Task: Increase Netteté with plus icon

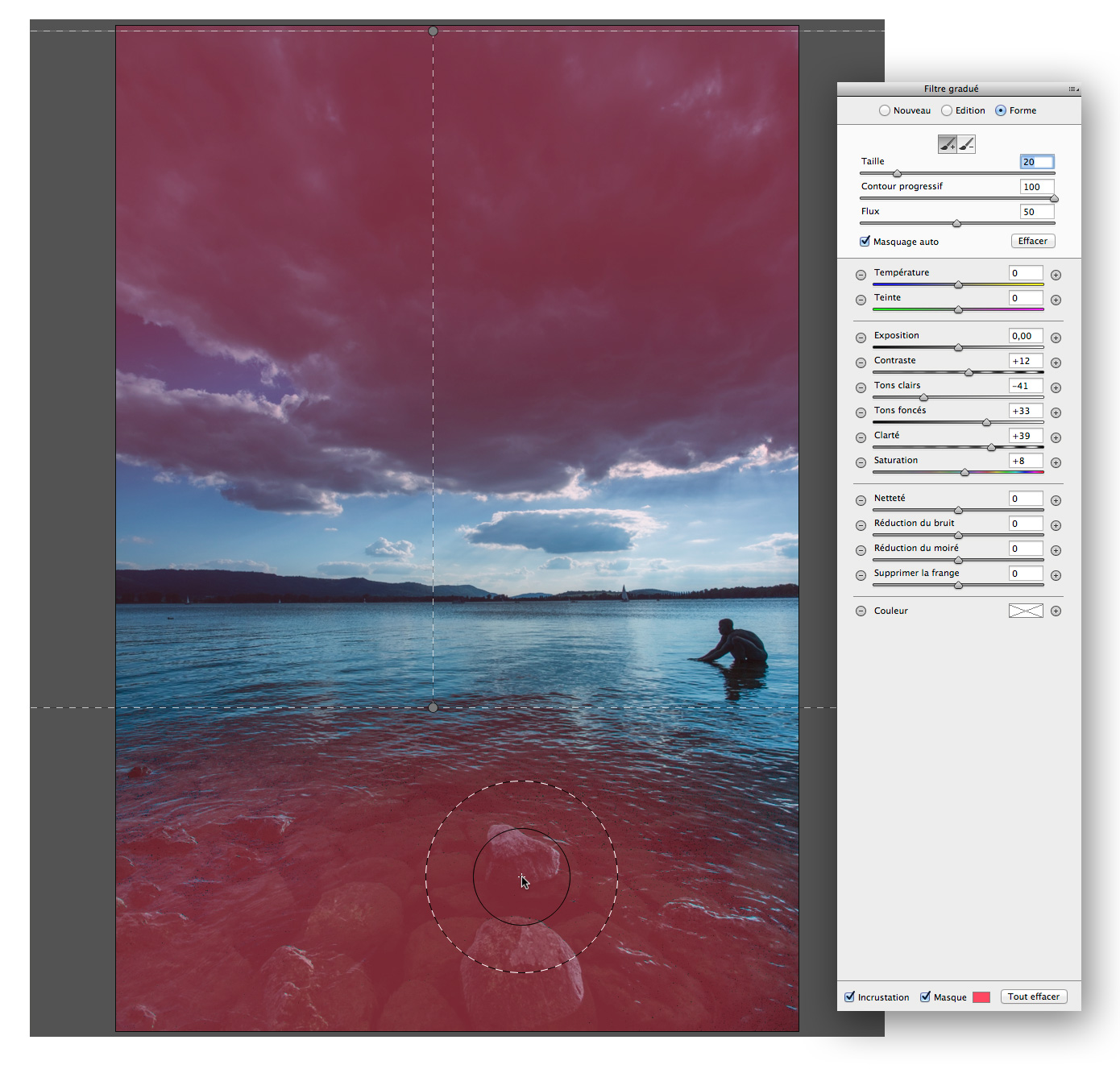Action: [1056, 500]
